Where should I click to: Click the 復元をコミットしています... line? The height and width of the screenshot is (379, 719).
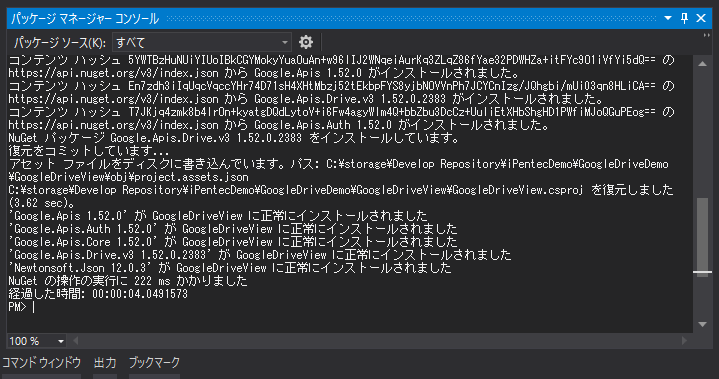[x=89, y=151]
